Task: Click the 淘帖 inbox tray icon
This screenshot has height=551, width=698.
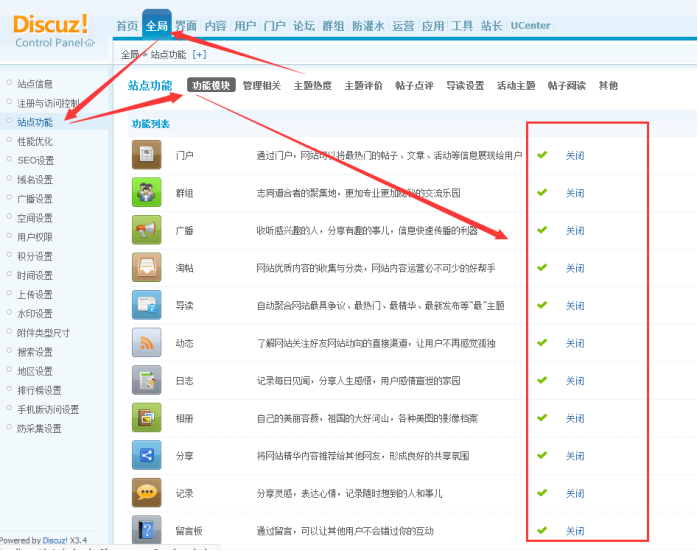Action: coord(146,267)
